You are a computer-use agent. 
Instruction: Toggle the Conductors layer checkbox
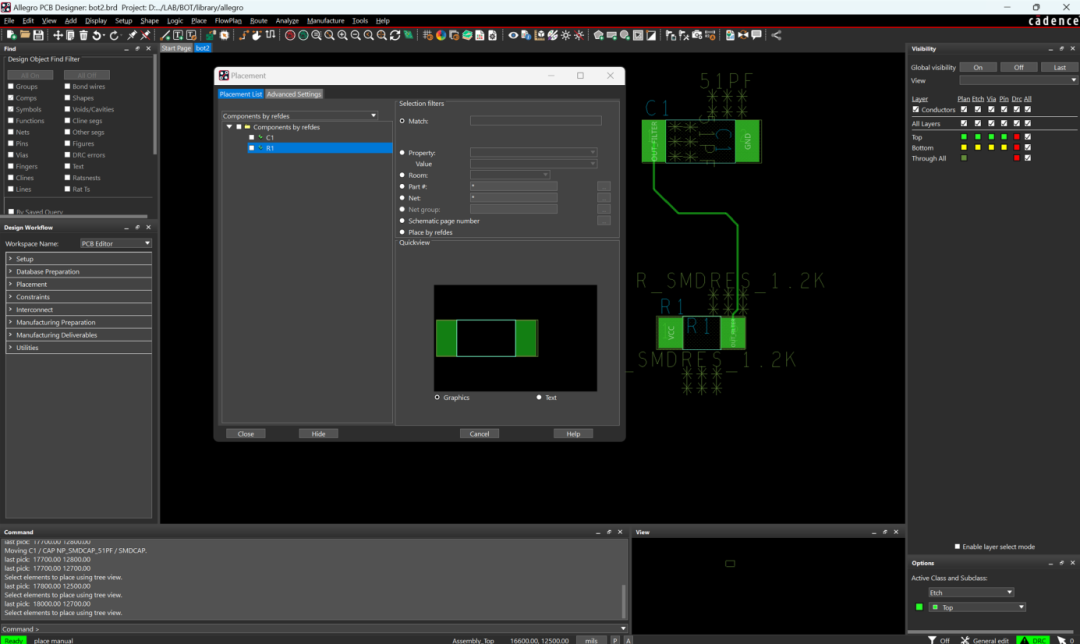[x=915, y=110]
